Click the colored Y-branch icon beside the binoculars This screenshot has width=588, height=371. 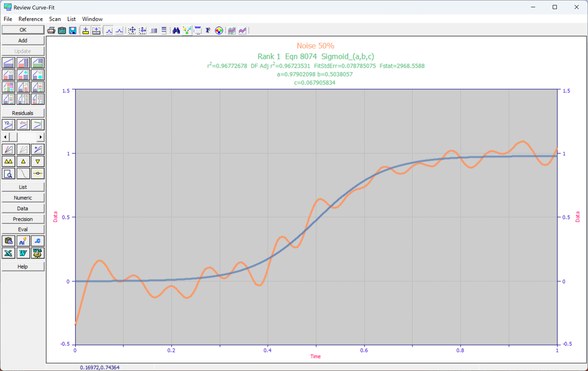point(187,30)
